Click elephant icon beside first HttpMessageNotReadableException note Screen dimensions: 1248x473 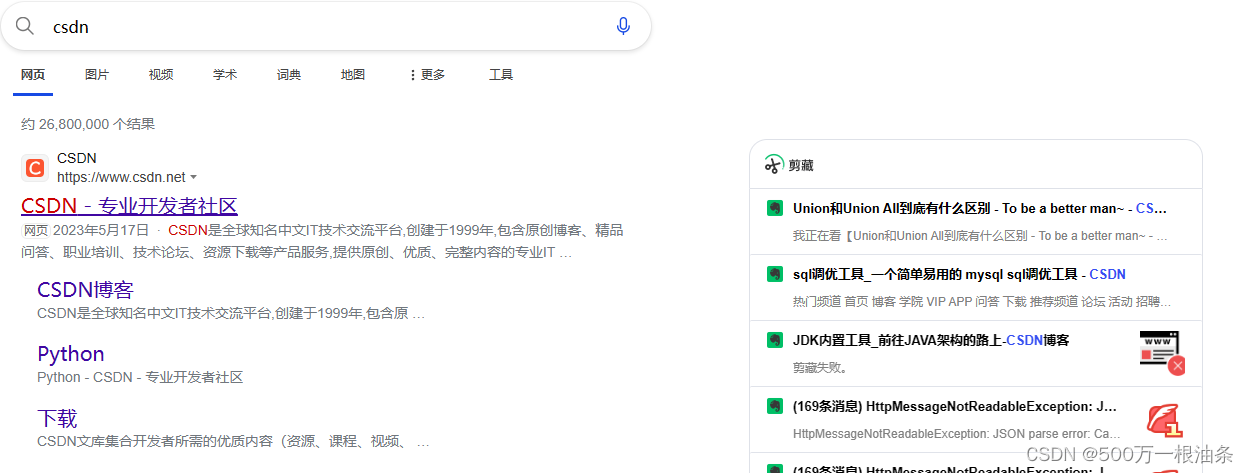773,406
